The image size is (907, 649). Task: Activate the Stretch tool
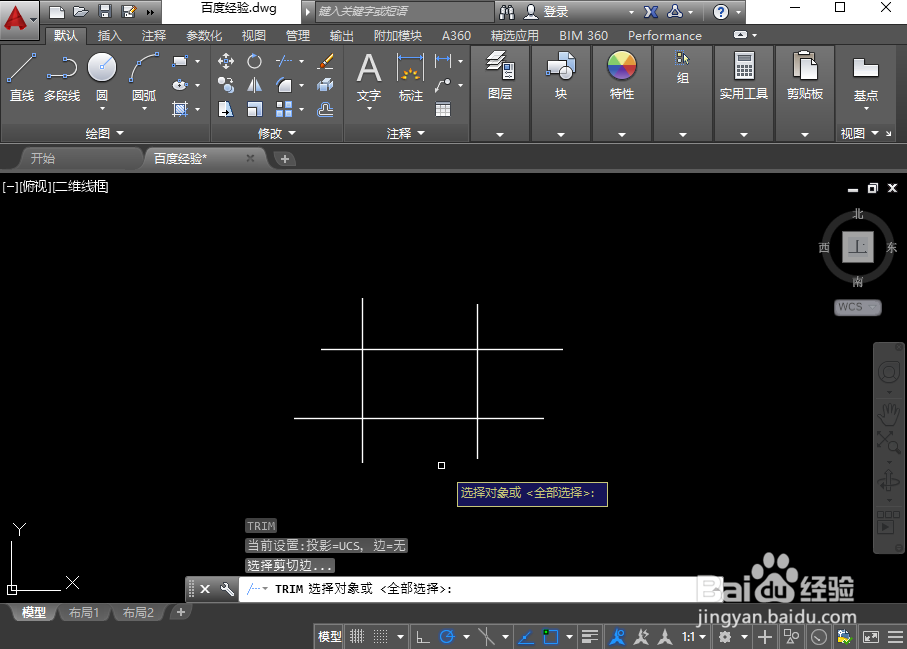[x=226, y=109]
